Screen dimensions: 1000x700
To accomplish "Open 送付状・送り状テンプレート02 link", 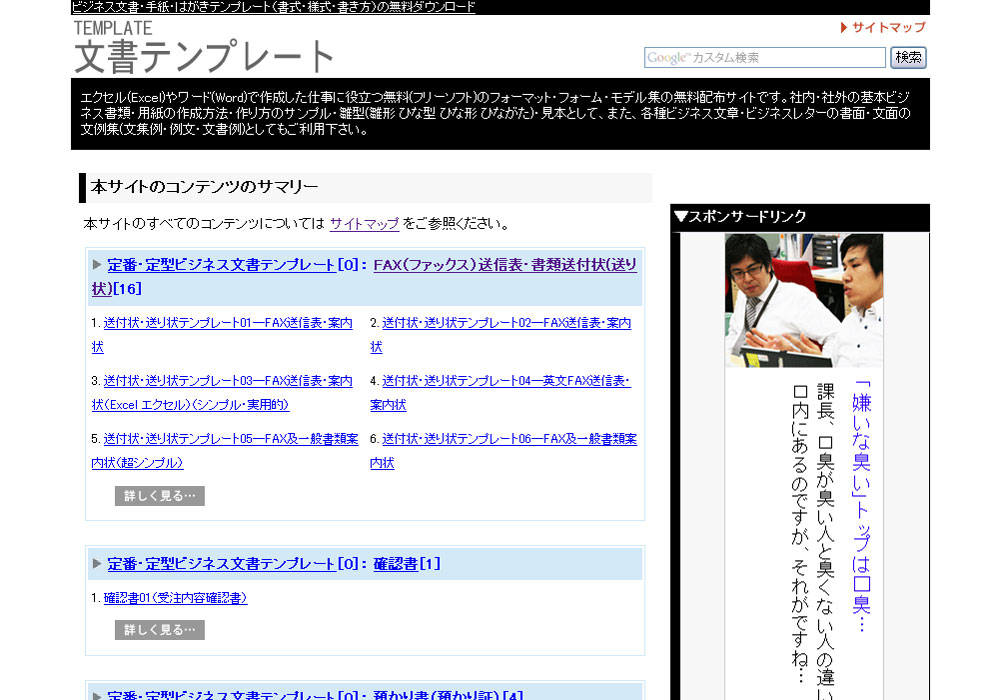I will pos(506,323).
